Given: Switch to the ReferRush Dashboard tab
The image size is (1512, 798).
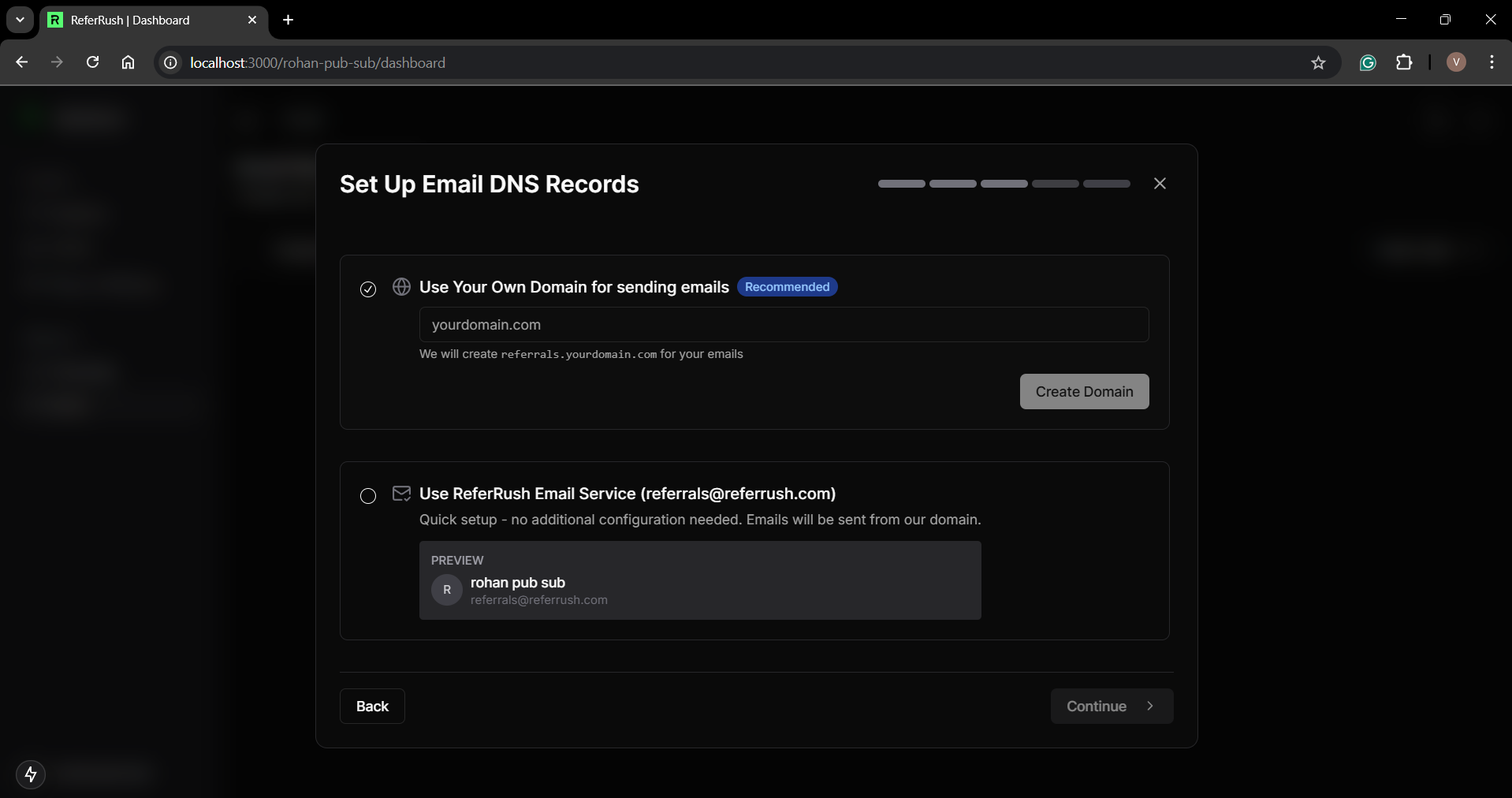Looking at the screenshot, I should [153, 21].
